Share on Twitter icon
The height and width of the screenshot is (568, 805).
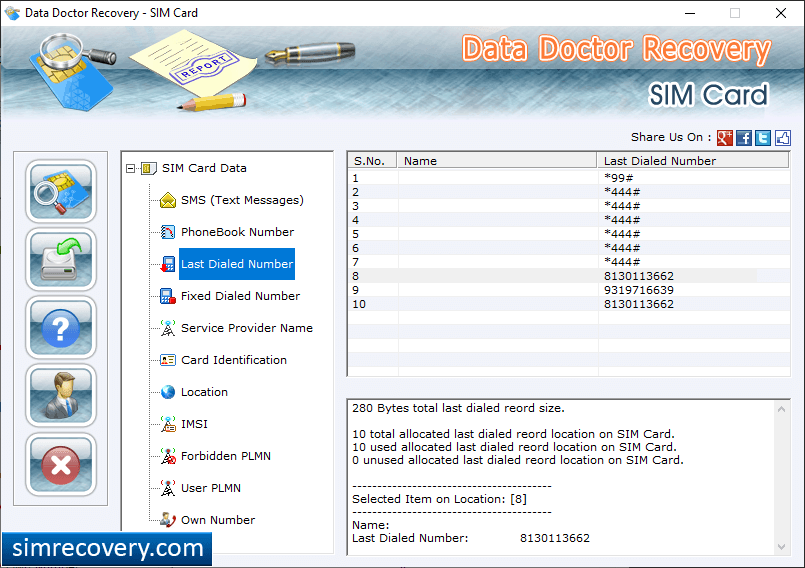(x=763, y=138)
